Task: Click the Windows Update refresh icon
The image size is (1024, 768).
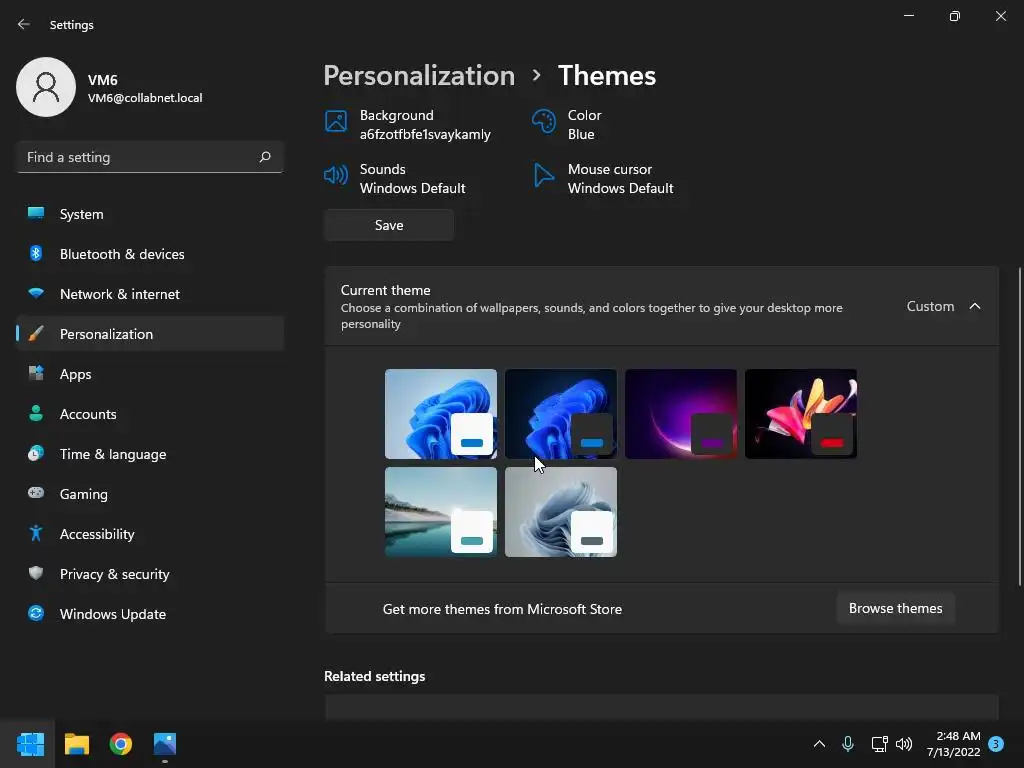Action: pyautogui.click(x=36, y=613)
